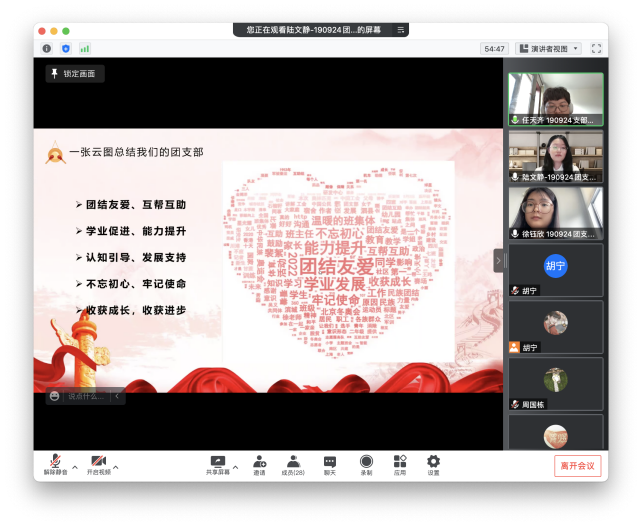Unmute the microphone (解除静音)
This screenshot has height=526, width=642.
coord(53,463)
